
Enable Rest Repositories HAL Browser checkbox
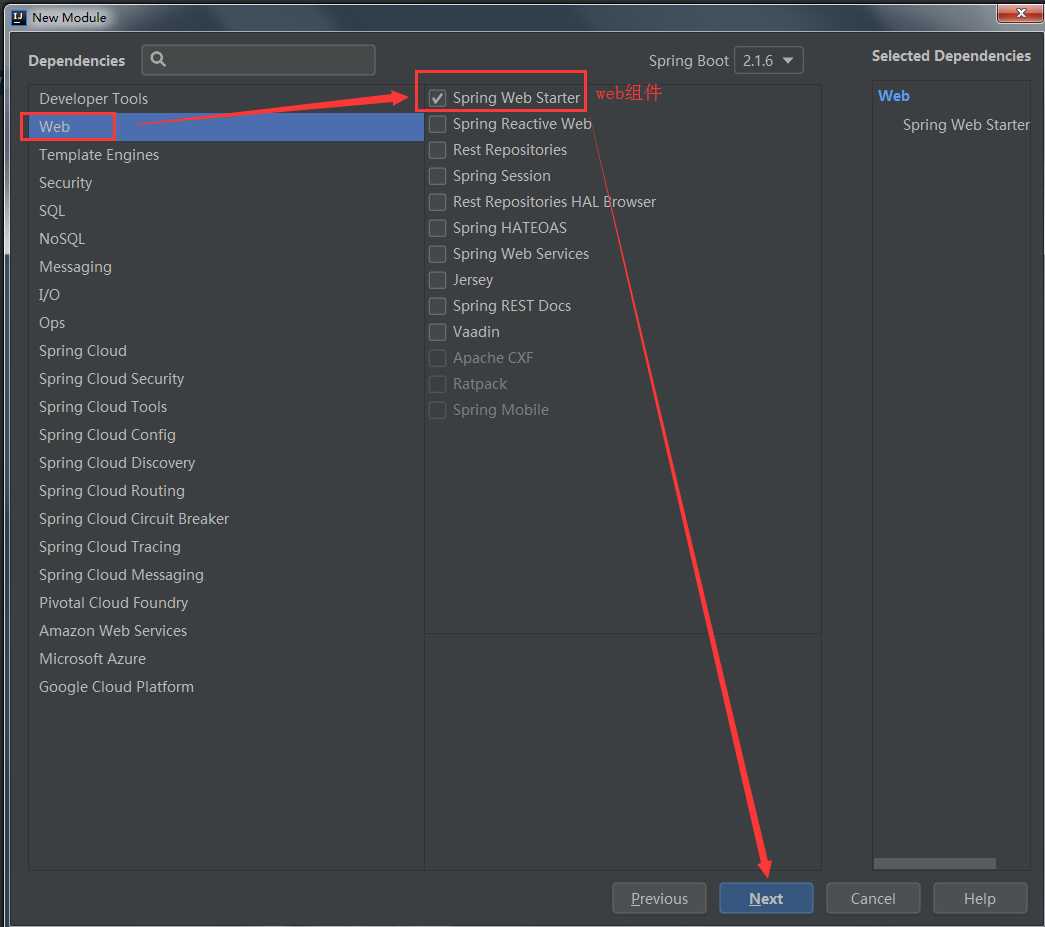point(437,202)
